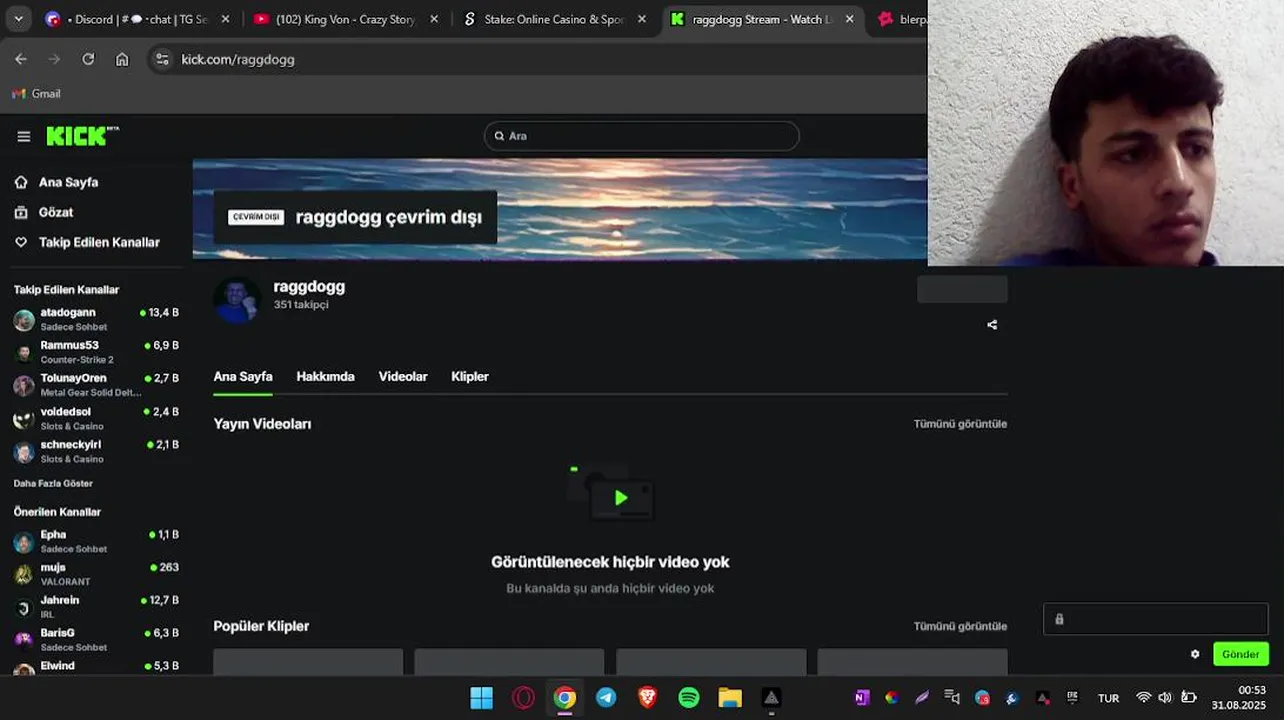Open Elwind recommended channel
Screen dimensions: 1284x720
pos(96,667)
